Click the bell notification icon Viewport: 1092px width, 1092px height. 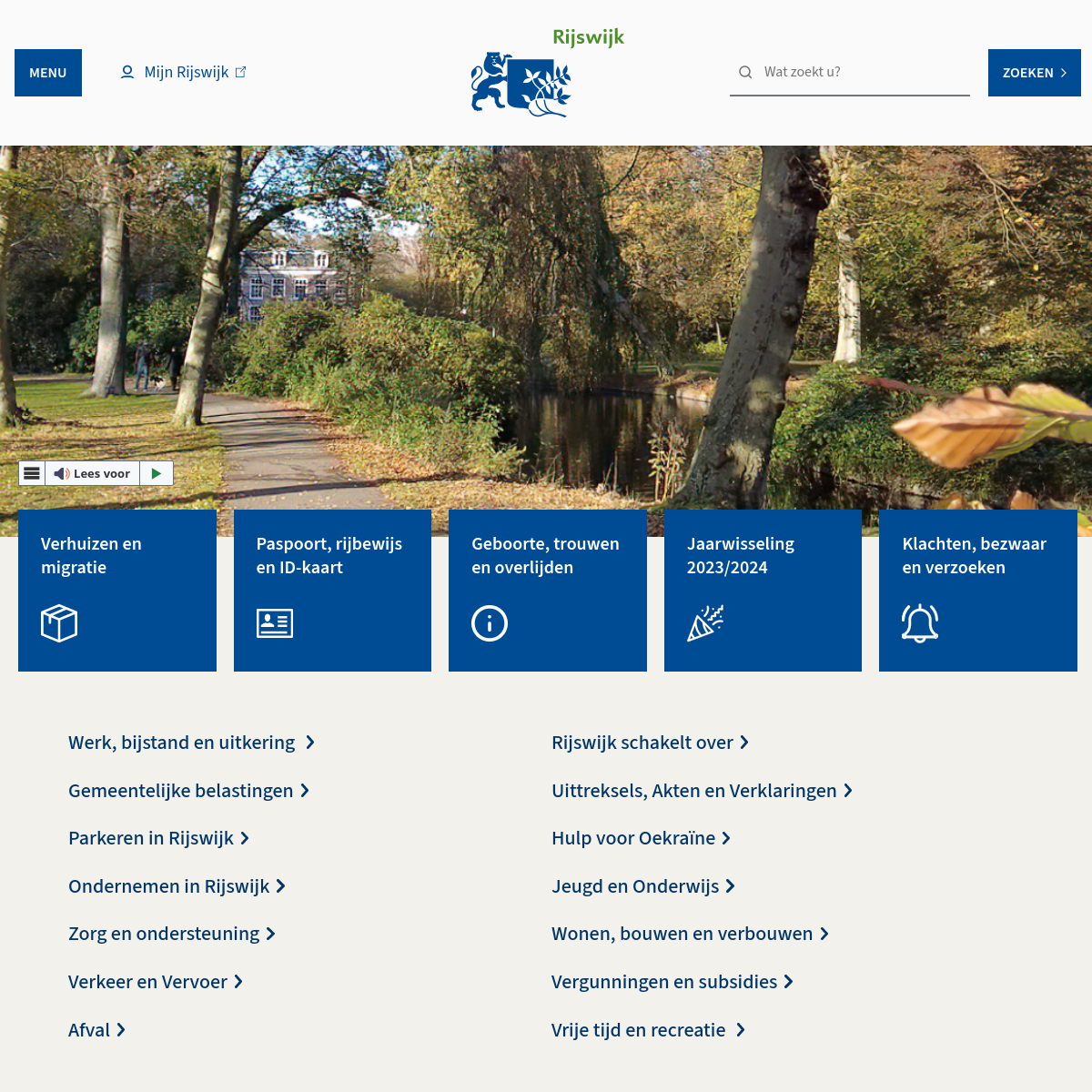coord(920,623)
